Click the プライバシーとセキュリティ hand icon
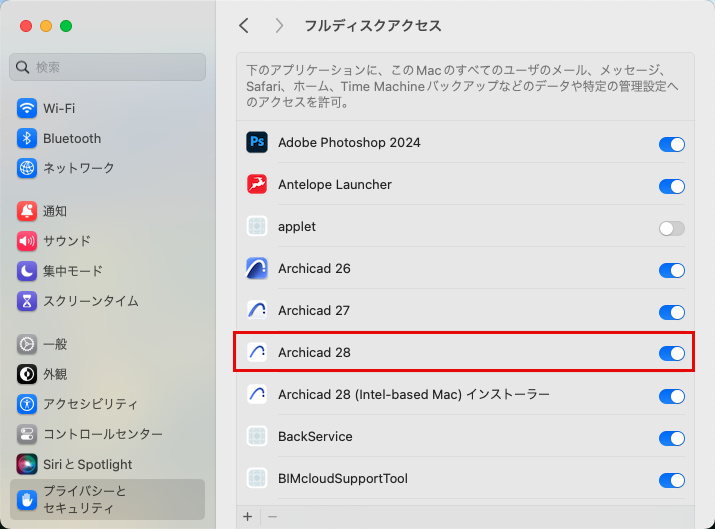The image size is (715, 529). click(x=27, y=500)
